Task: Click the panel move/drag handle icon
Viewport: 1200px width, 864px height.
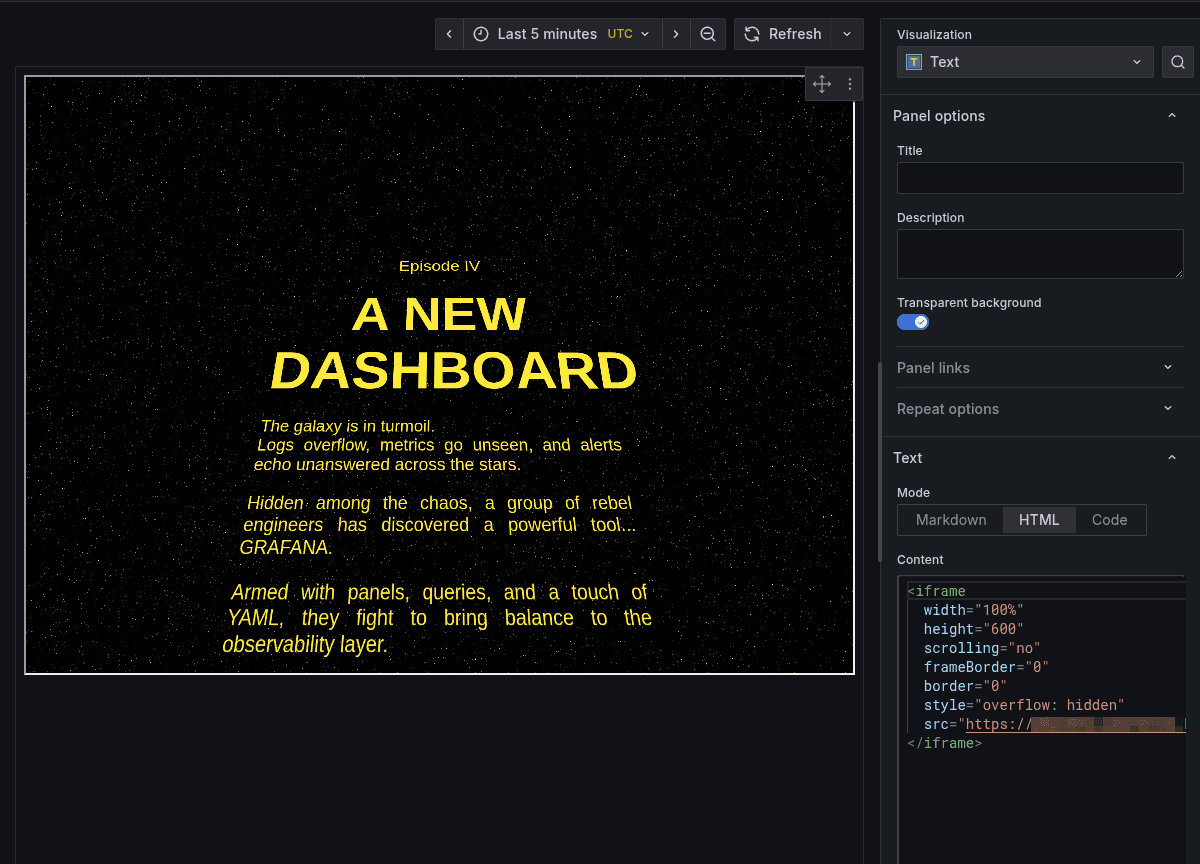Action: (821, 84)
